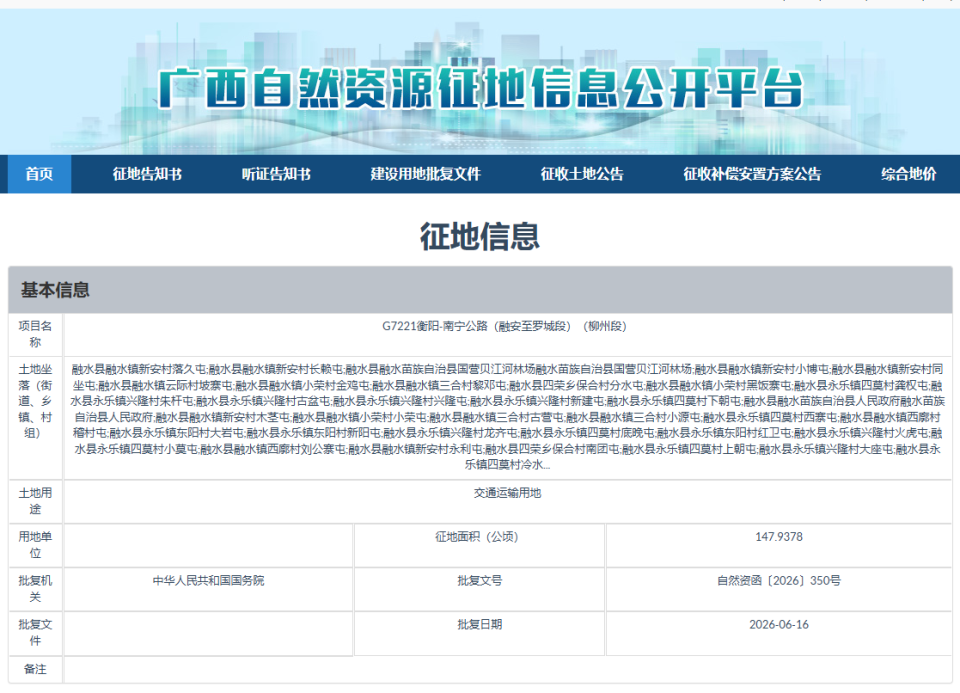This screenshot has height=693, width=960.
Task: Select the 征地信息 page heading
Action: pyautogui.click(x=480, y=236)
